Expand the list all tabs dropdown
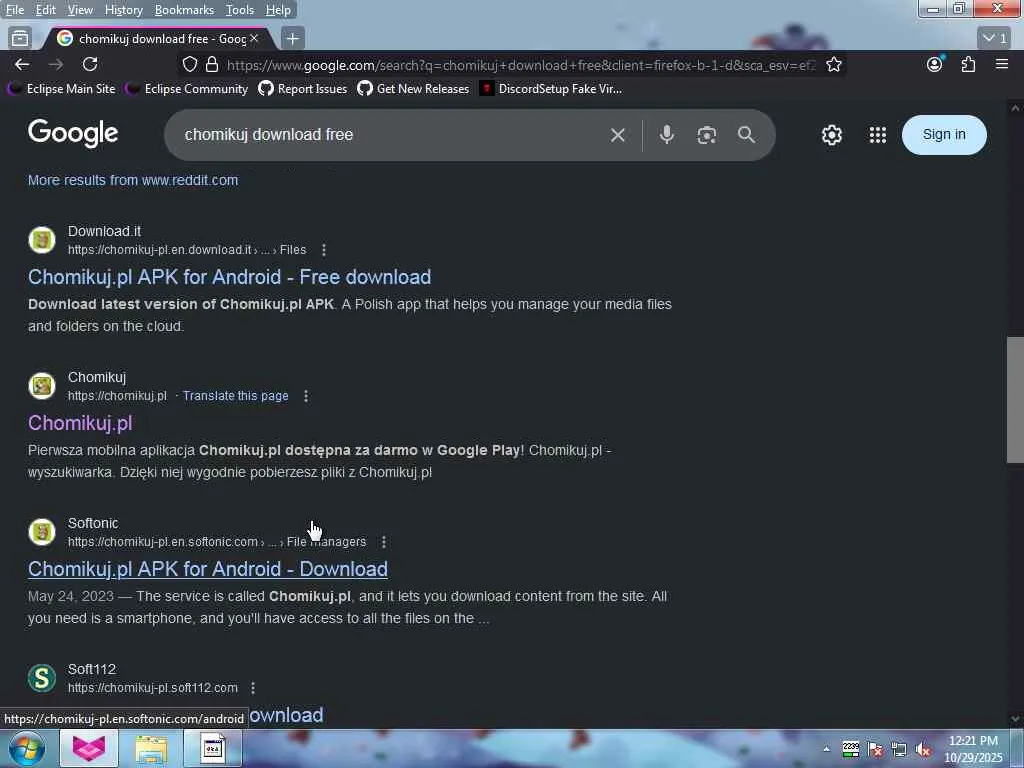 (995, 39)
